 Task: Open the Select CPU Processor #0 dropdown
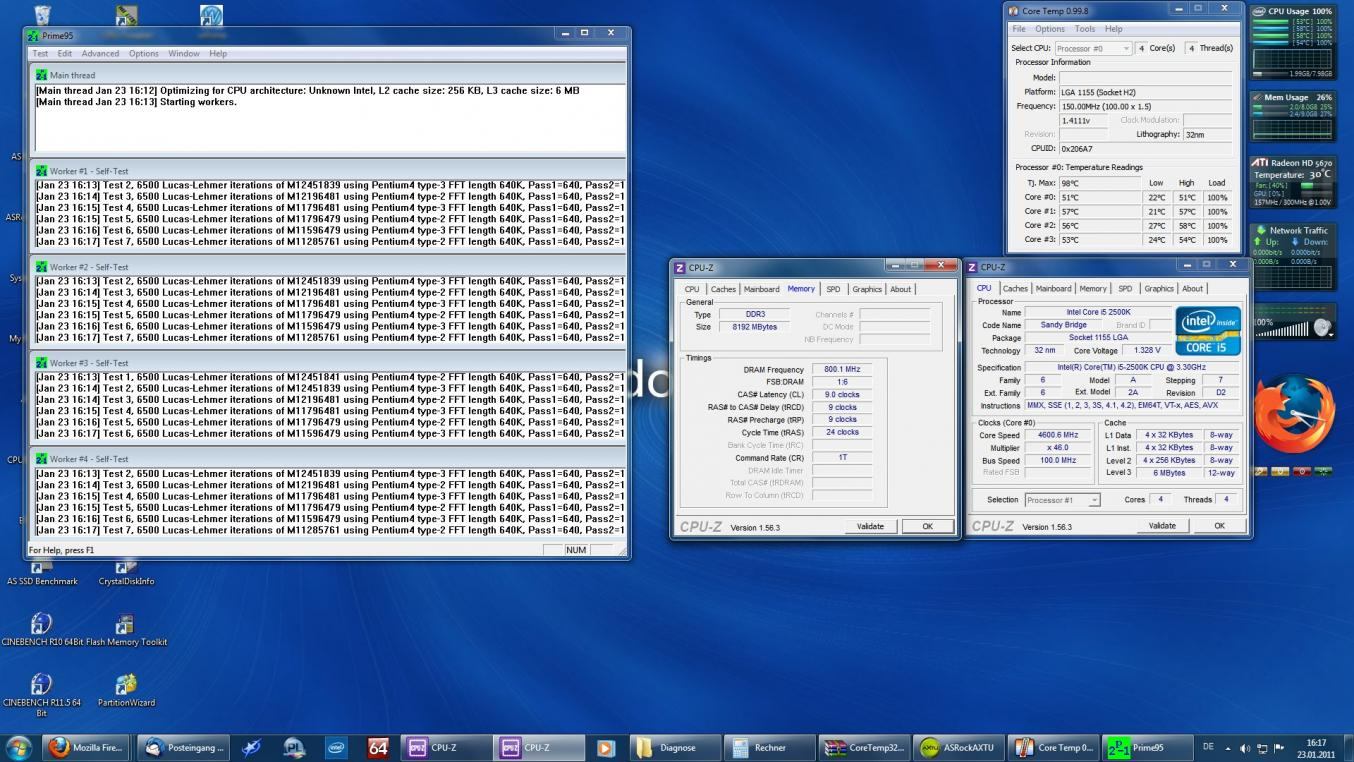click(x=1093, y=48)
